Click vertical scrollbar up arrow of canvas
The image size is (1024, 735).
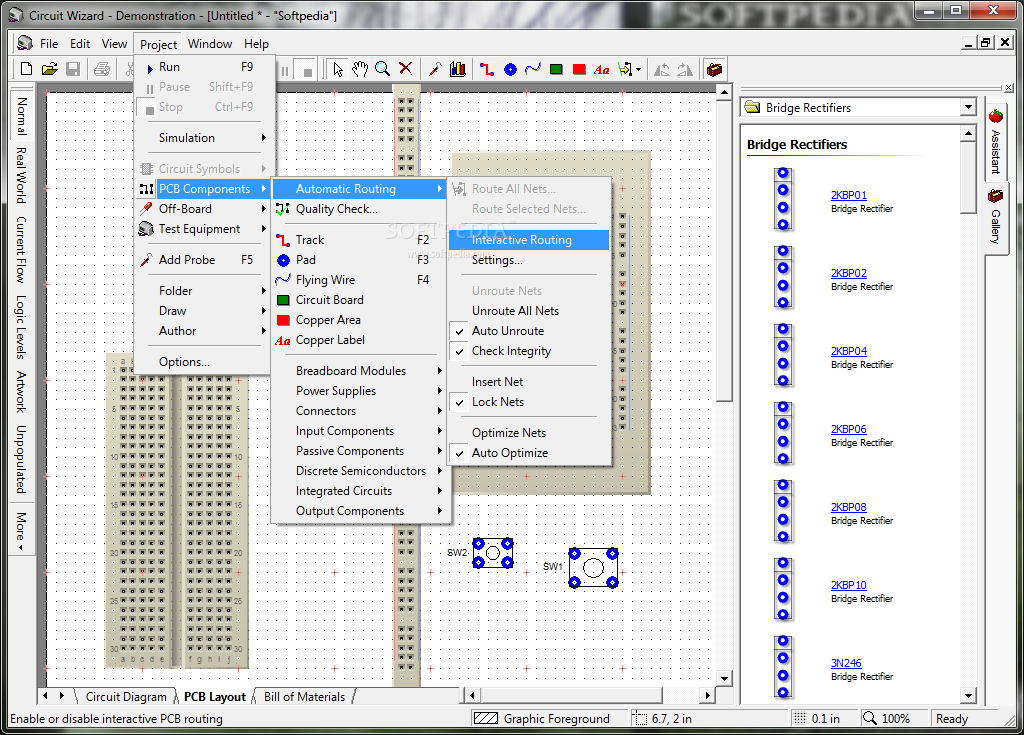point(724,93)
